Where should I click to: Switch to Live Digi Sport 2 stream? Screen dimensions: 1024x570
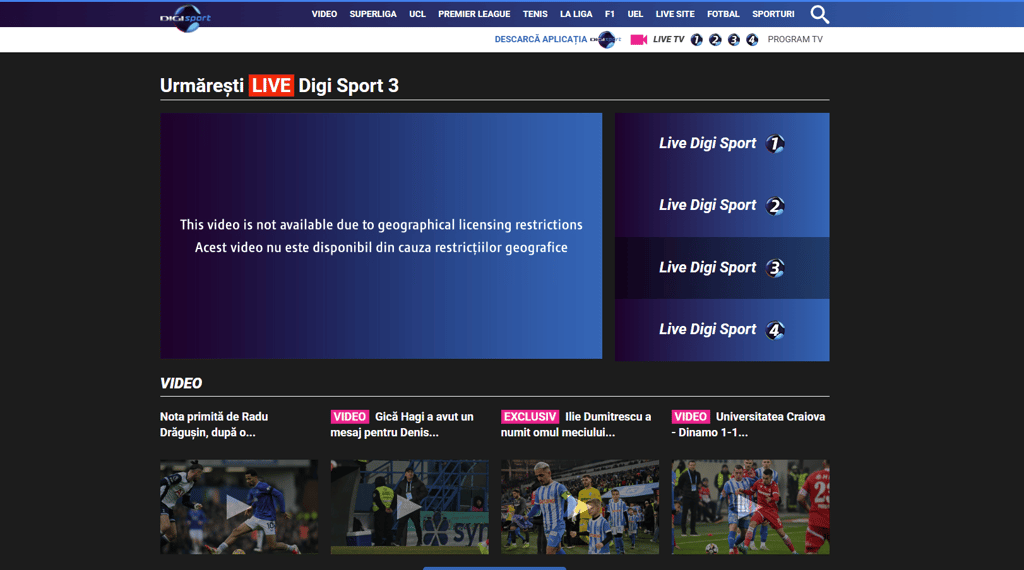[722, 206]
